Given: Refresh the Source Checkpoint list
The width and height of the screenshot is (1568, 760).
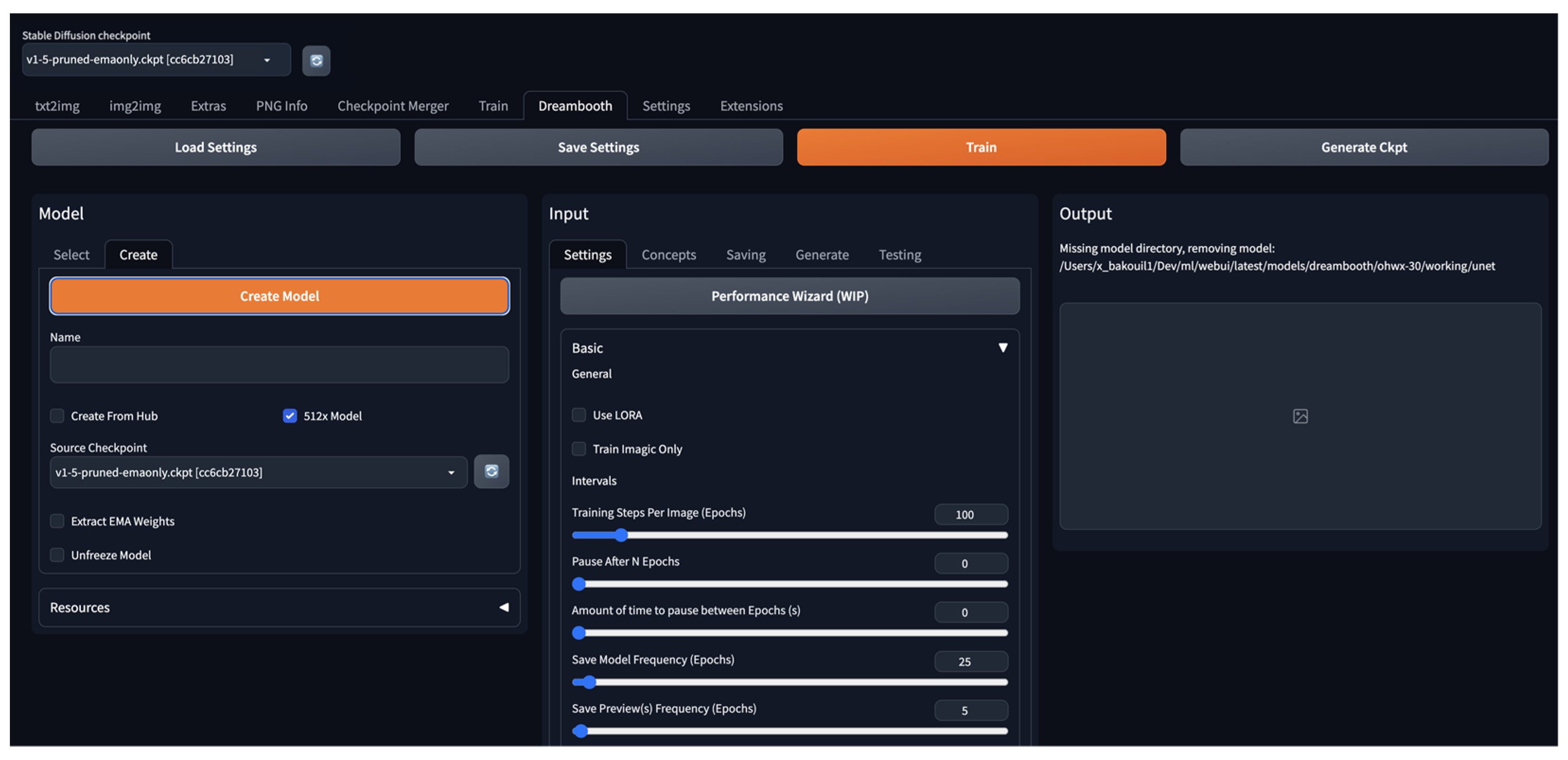Looking at the screenshot, I should point(491,472).
